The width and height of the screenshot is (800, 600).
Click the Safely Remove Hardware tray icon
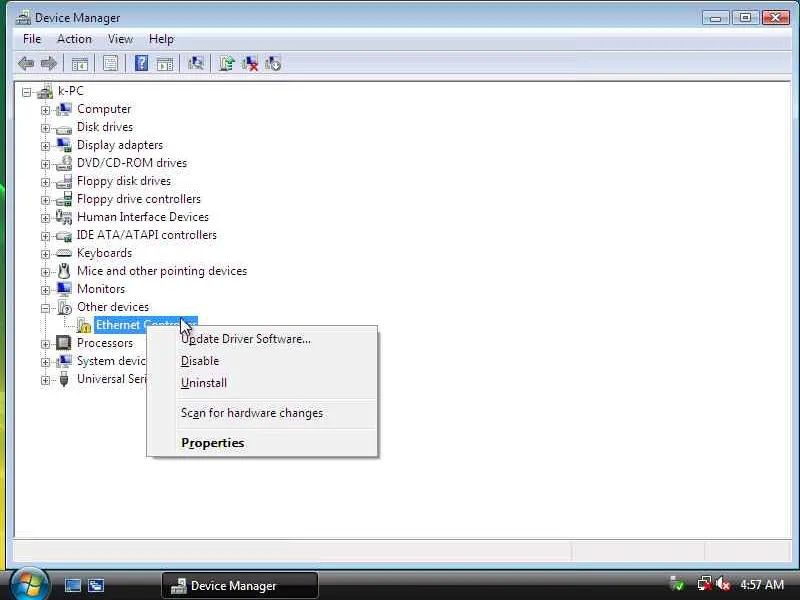(x=677, y=584)
